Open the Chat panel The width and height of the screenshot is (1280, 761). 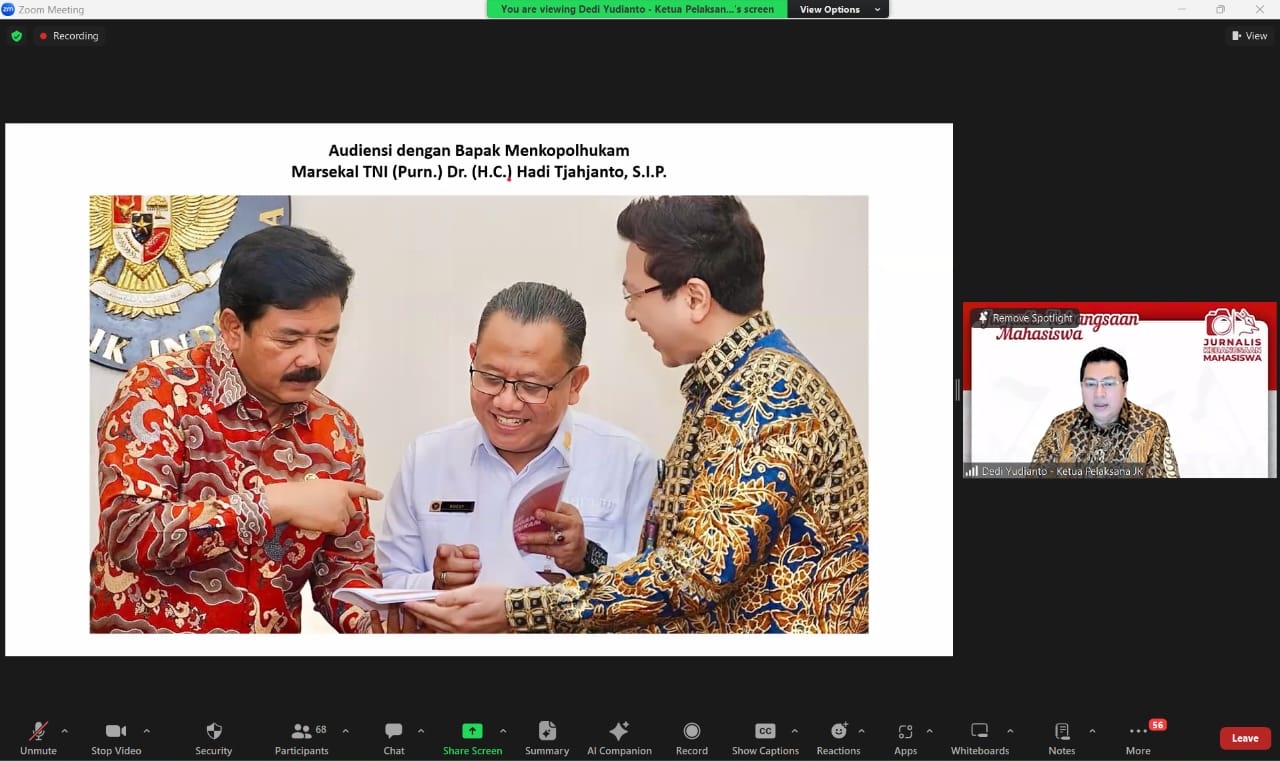(393, 737)
